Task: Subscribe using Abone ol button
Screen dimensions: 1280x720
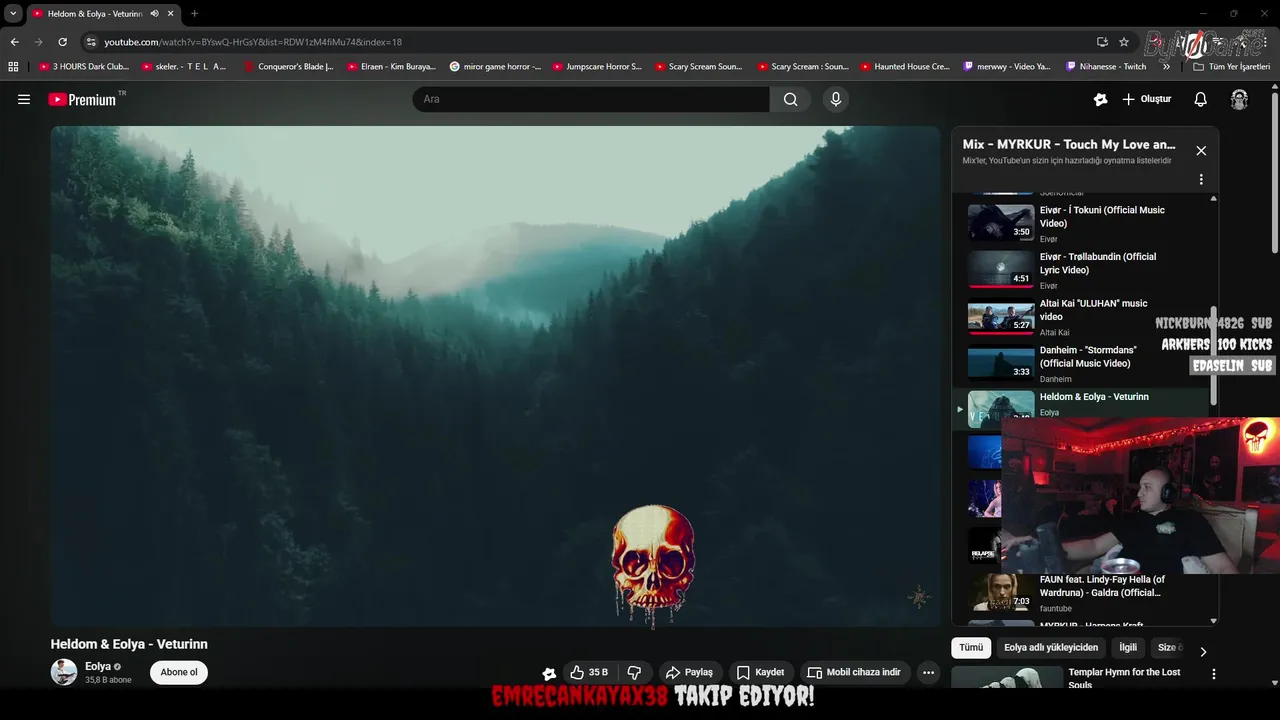Action: point(179,672)
